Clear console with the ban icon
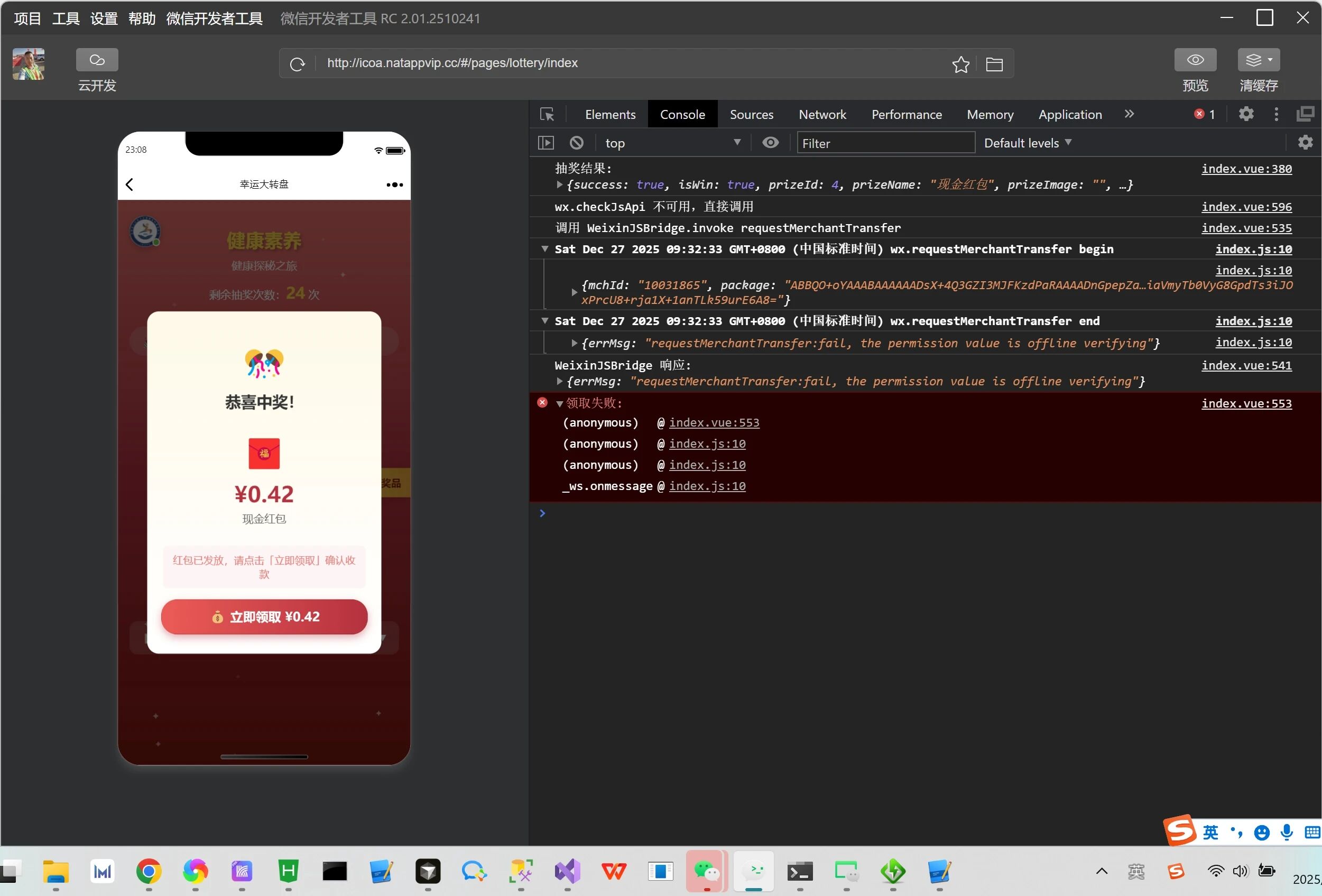Viewport: 1322px width, 896px height. tap(576, 143)
